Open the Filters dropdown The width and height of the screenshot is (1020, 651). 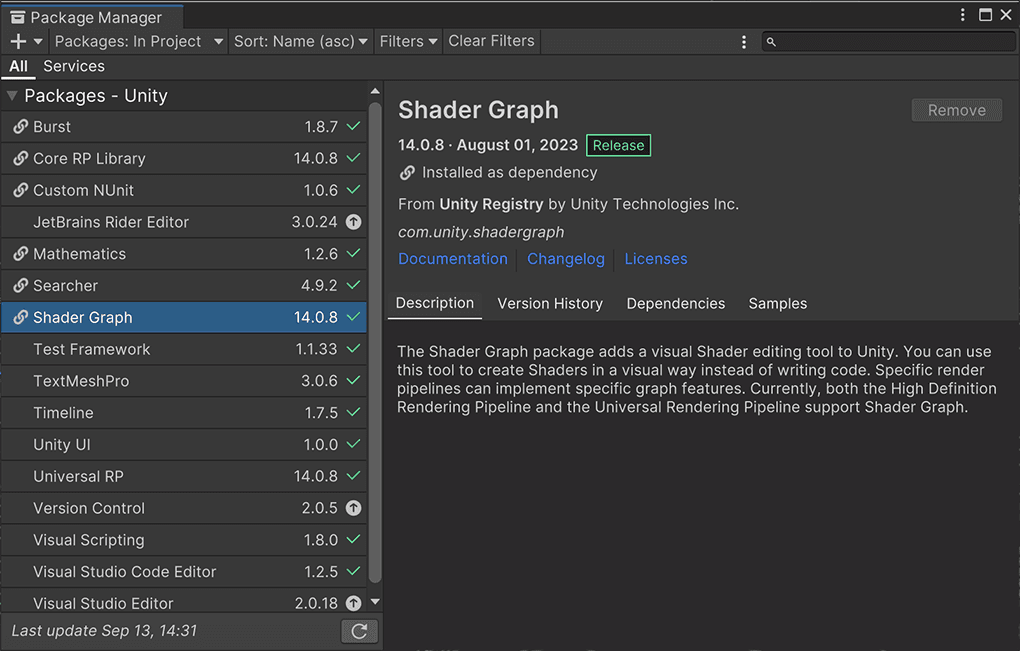tap(408, 41)
